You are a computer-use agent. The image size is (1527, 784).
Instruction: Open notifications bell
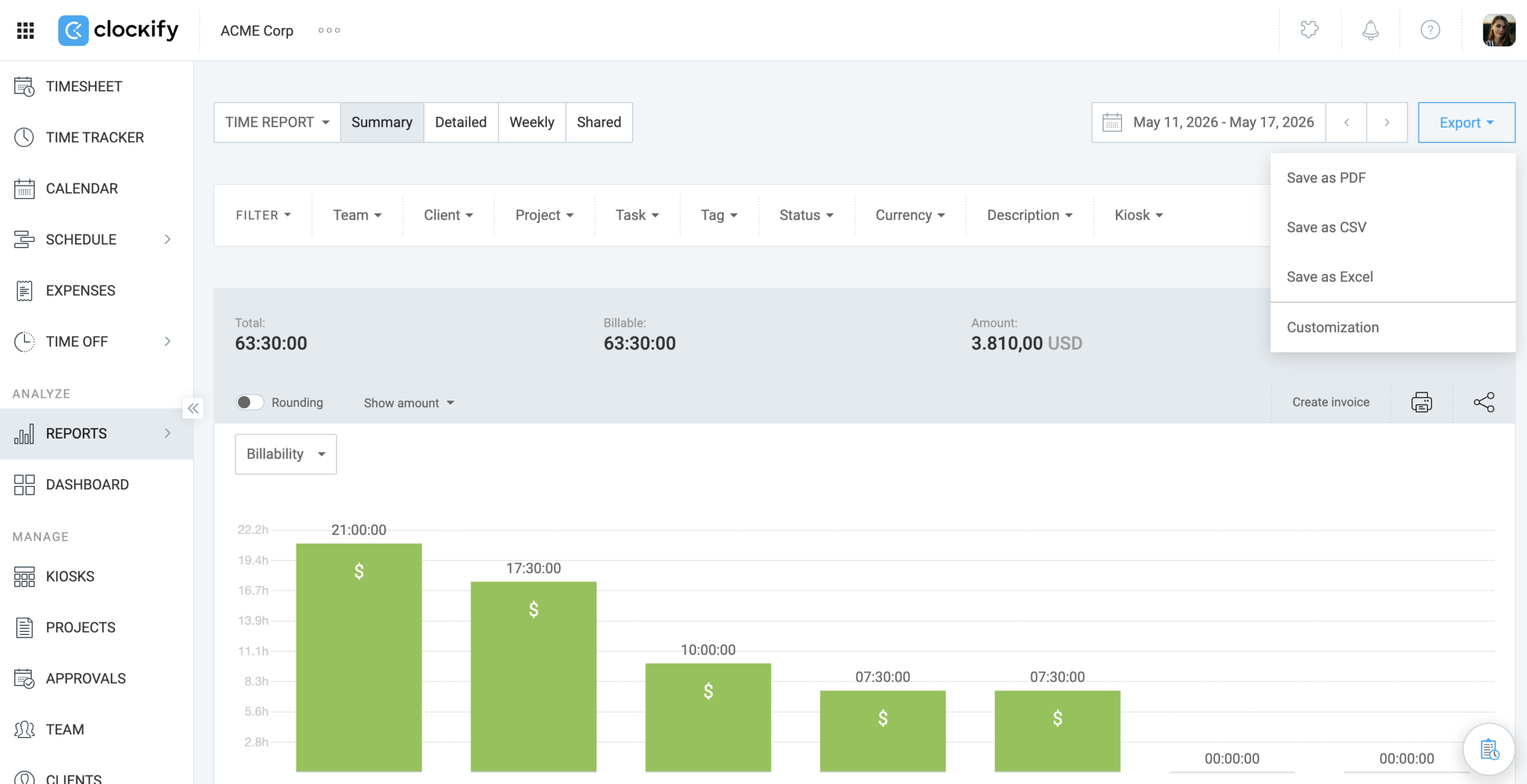point(1371,30)
